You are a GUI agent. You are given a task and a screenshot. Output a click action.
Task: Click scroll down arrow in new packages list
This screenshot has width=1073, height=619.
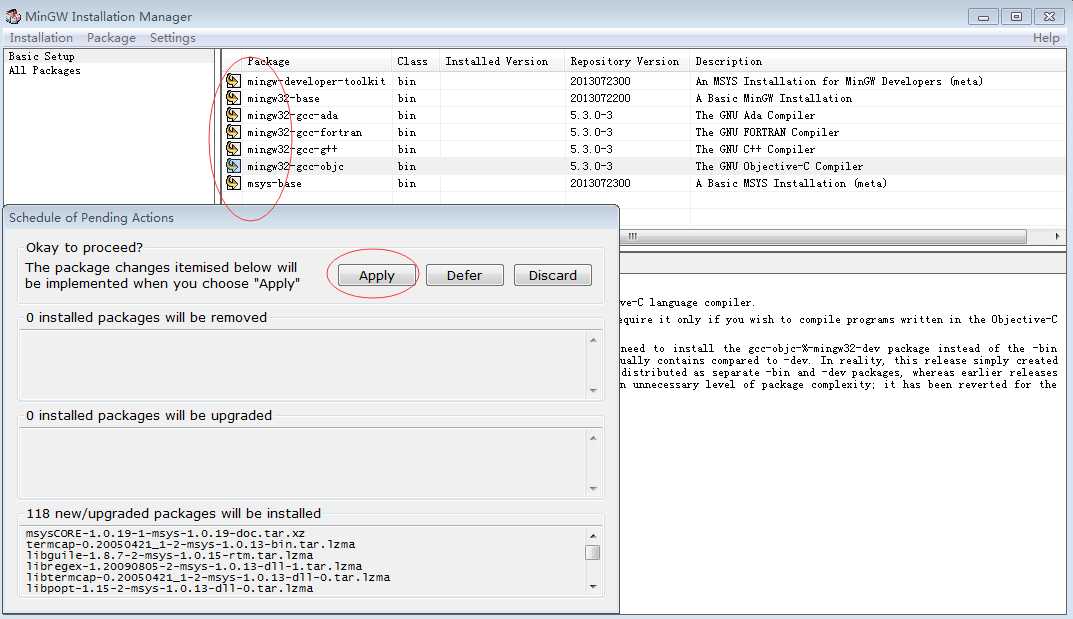593,586
